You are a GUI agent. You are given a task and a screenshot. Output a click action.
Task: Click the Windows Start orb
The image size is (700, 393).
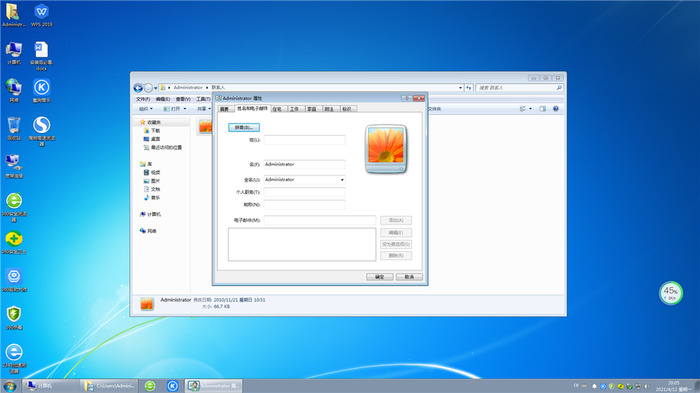[x=9, y=386]
